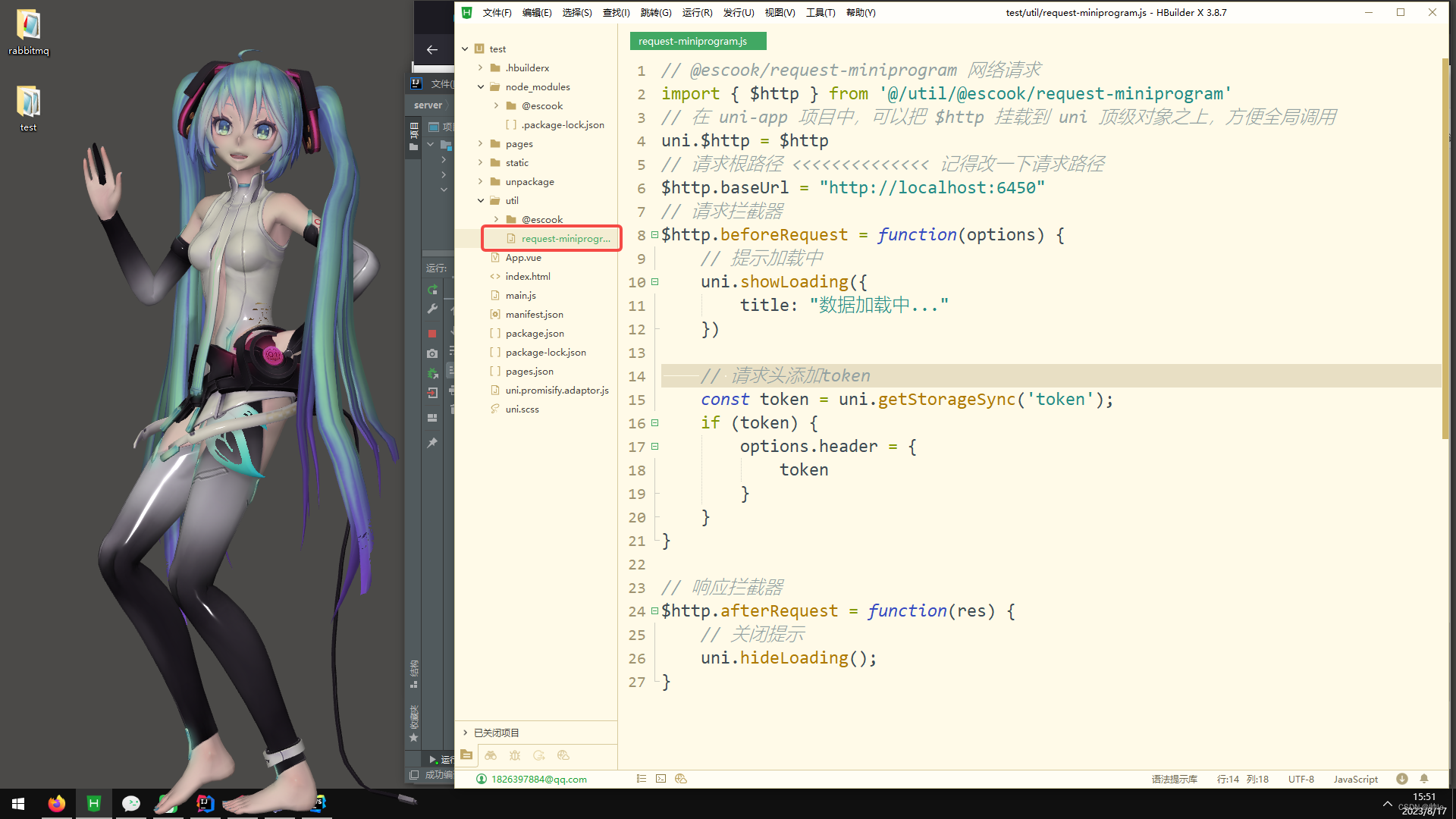Select the request-miniprogram.js editor tab
Screen dimensions: 1456x819
(x=692, y=42)
